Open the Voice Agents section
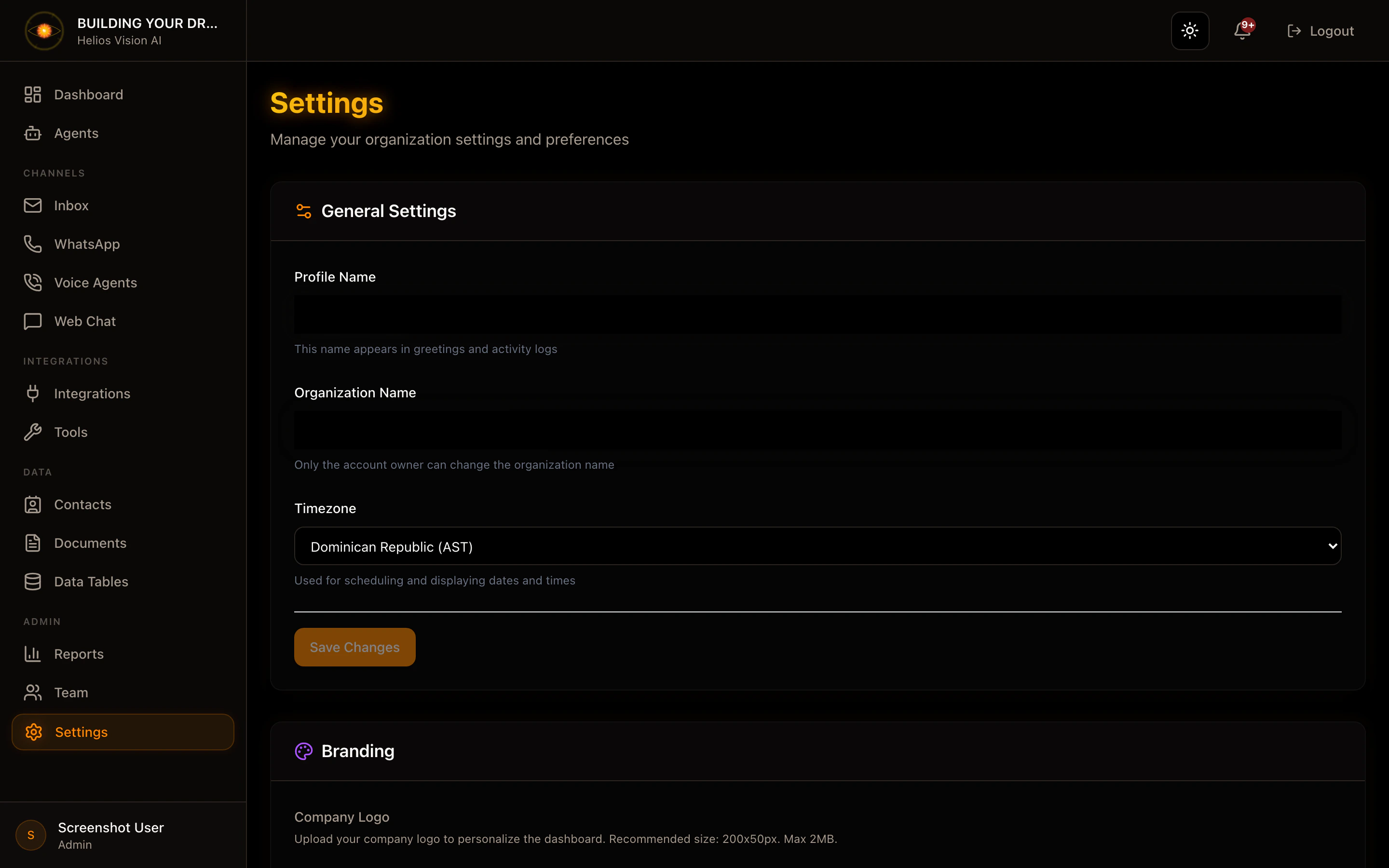 [x=95, y=283]
